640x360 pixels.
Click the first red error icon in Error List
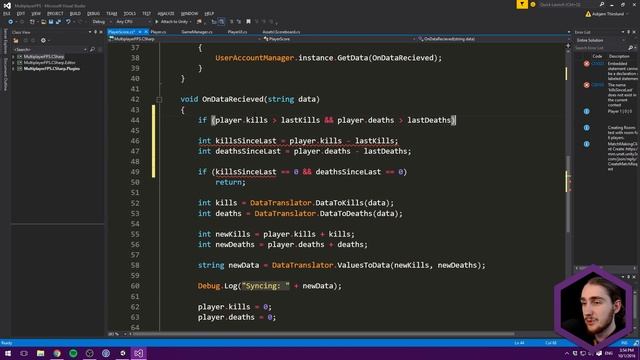[587, 64]
